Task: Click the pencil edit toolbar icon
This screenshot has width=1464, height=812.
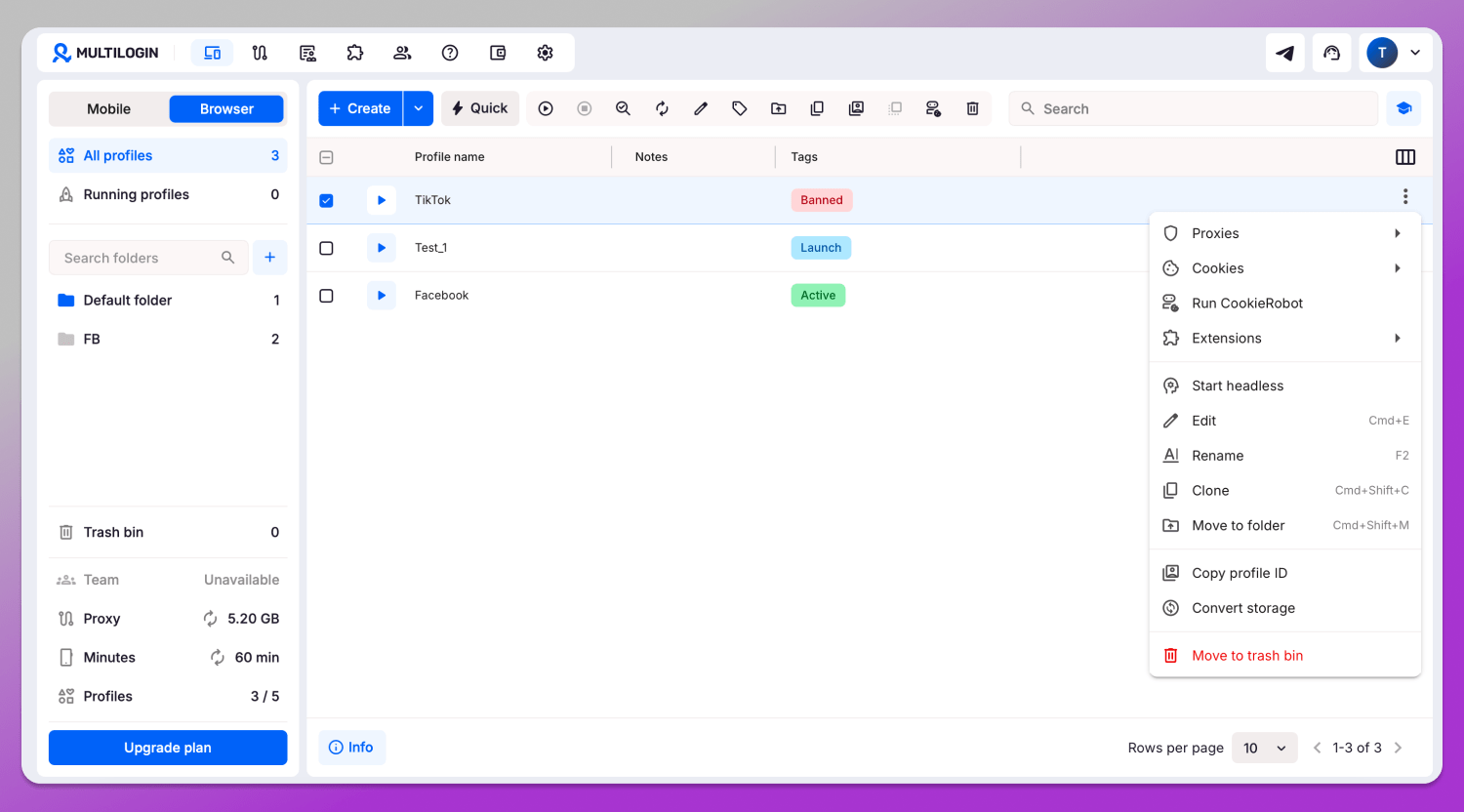Action: [x=701, y=108]
